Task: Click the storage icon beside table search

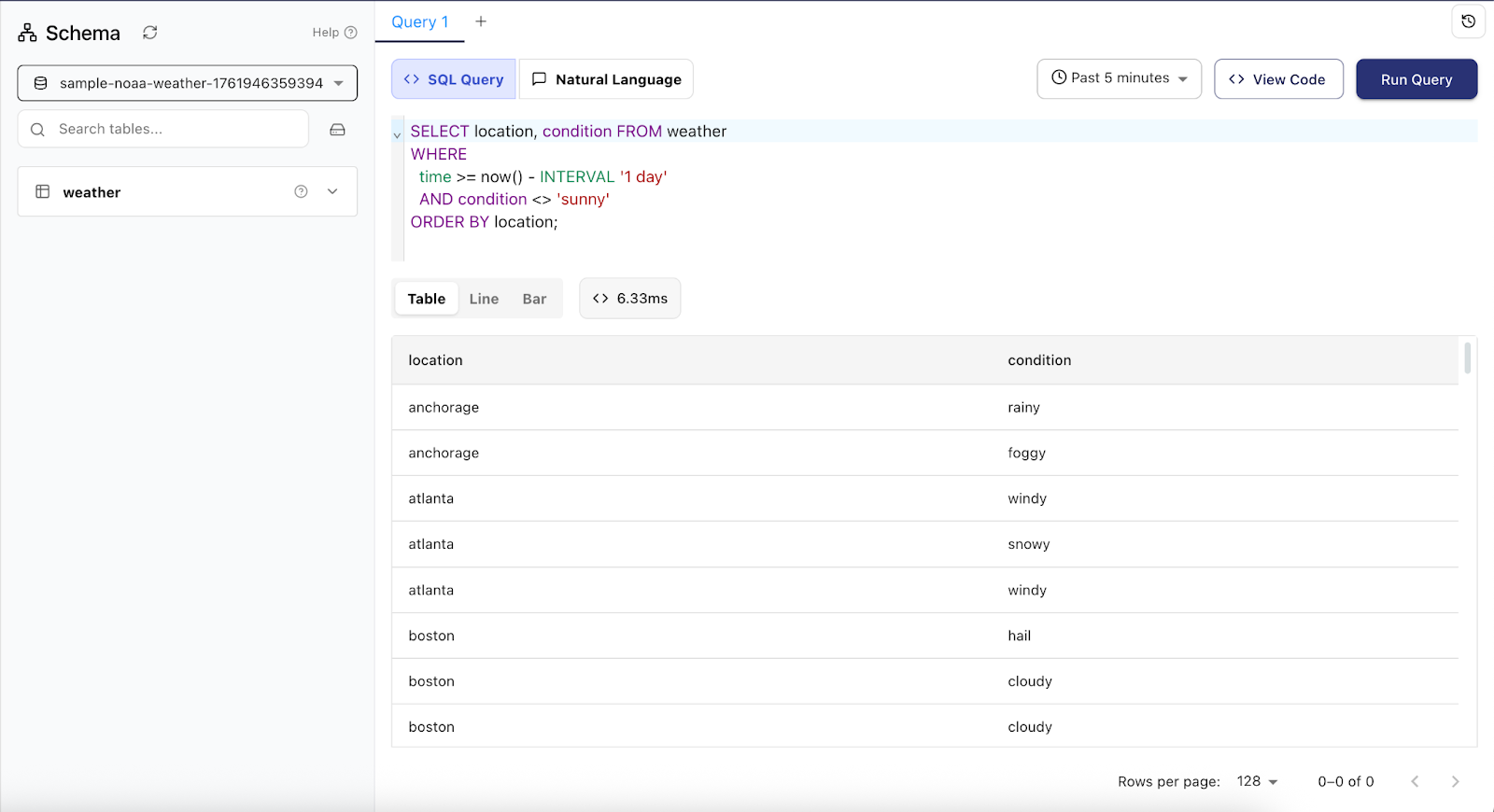Action: click(337, 130)
